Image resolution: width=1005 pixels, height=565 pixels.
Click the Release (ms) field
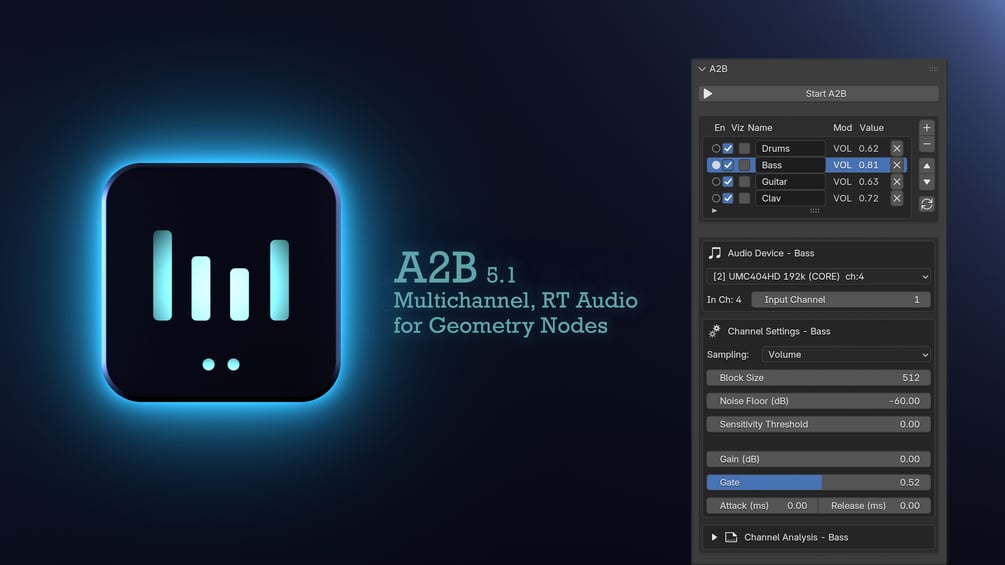pos(875,505)
